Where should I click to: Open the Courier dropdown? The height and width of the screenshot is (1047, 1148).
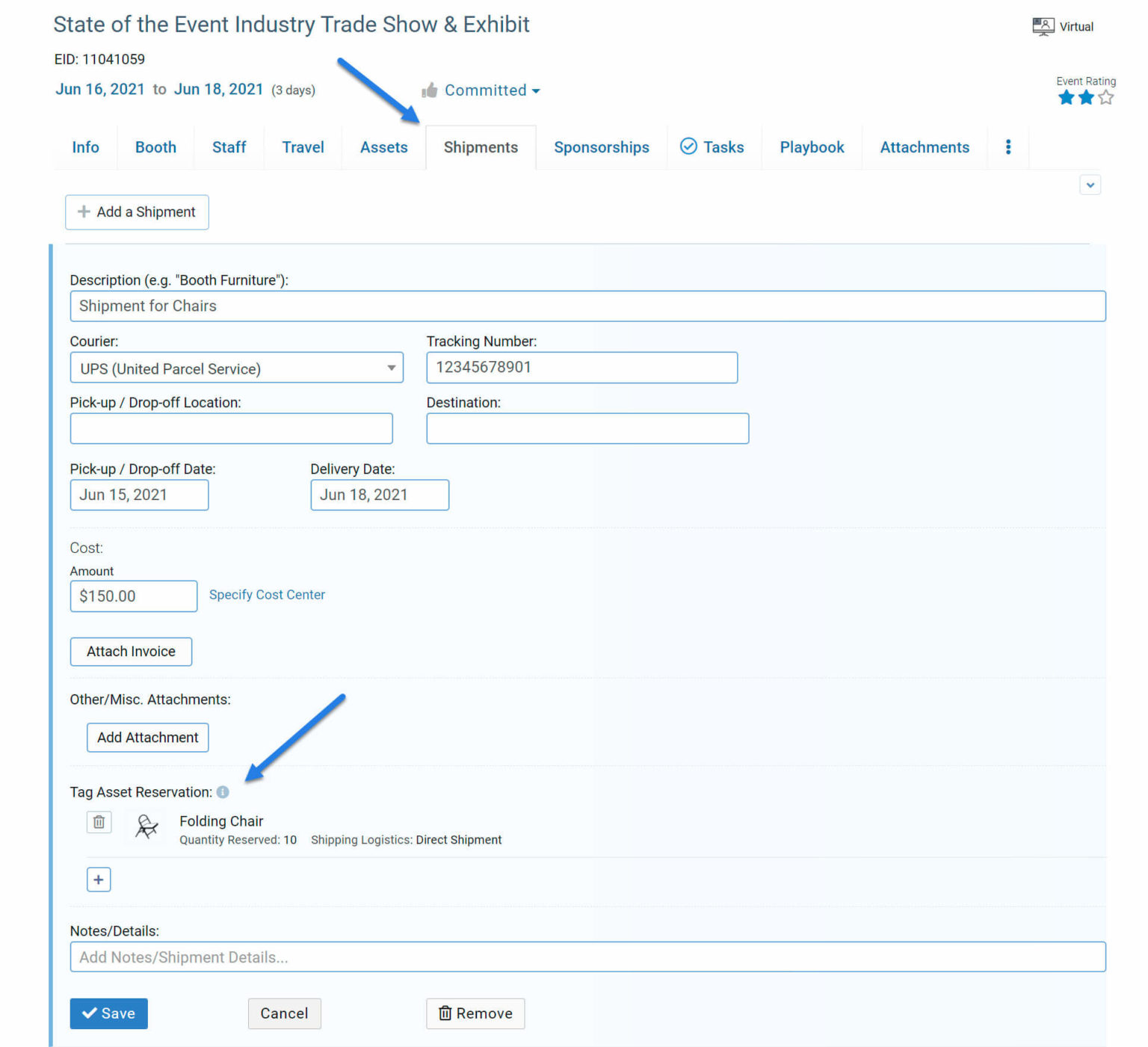point(391,368)
